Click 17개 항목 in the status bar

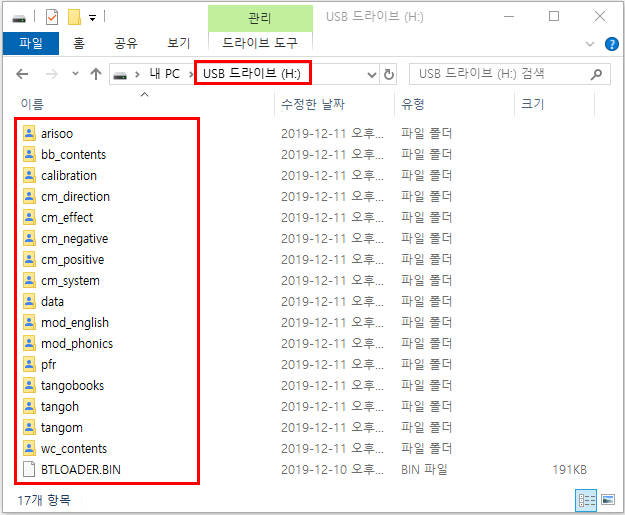(44, 500)
